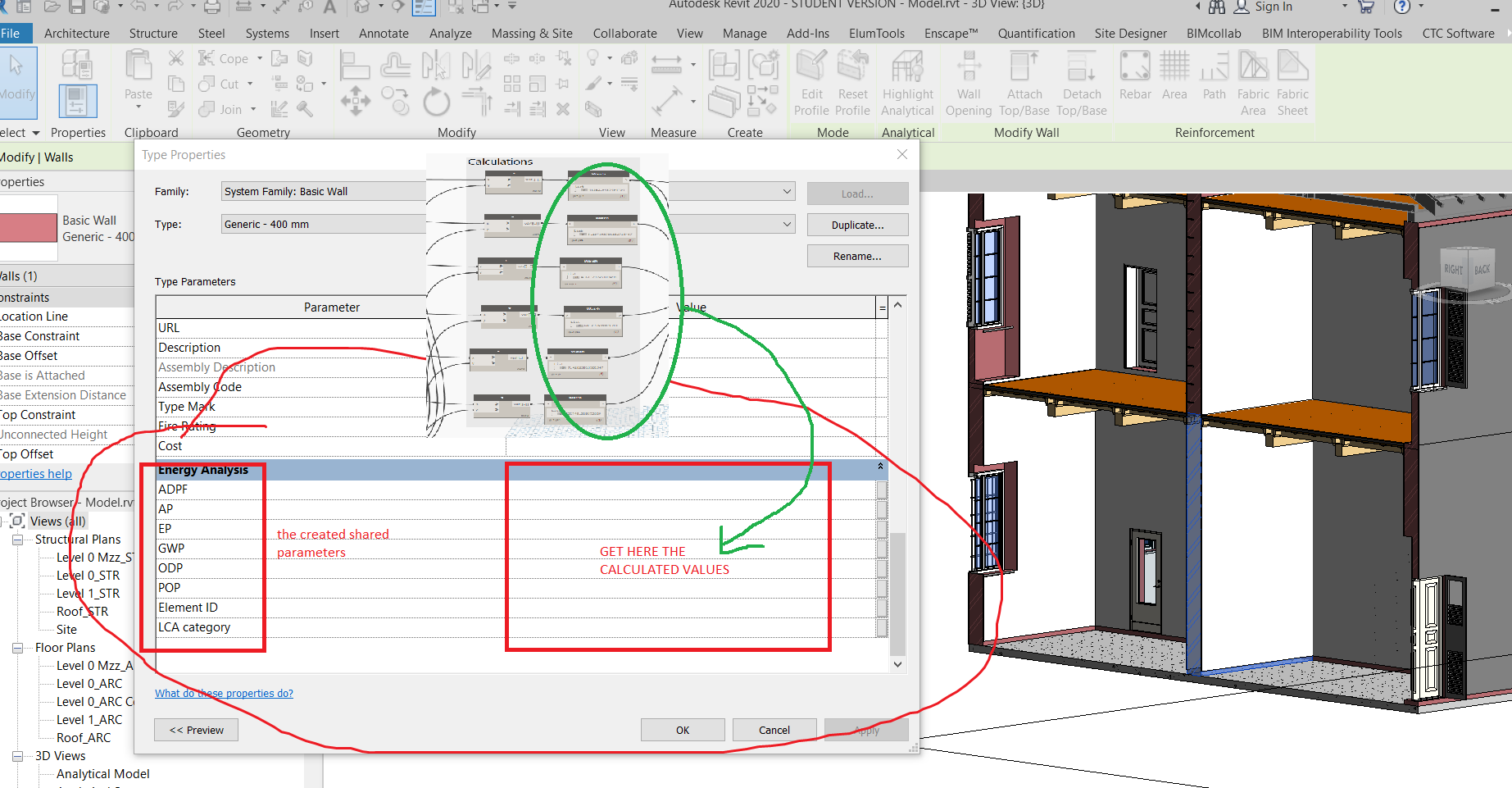Select the Trim/Extend to Corner icon
1512x788 pixels.
click(477, 102)
